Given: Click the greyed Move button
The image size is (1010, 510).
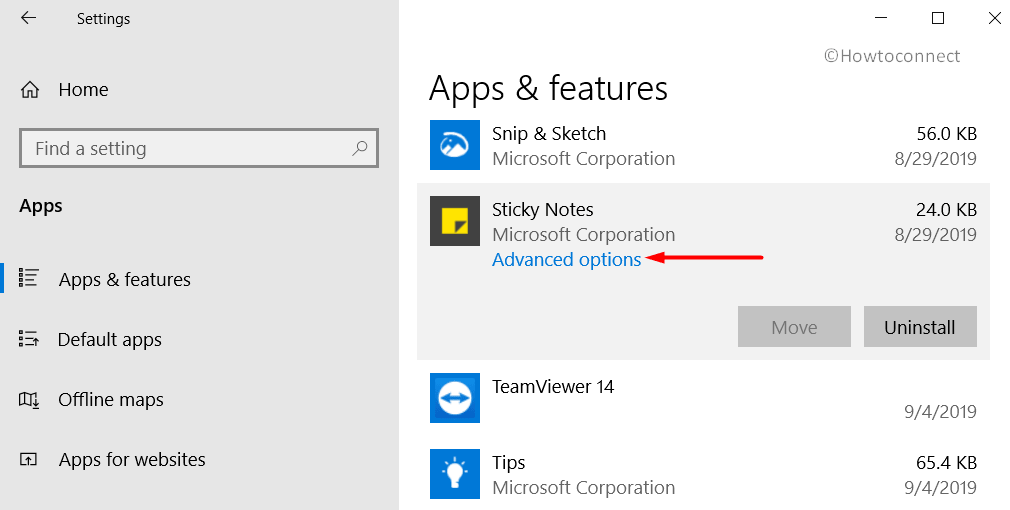Looking at the screenshot, I should coord(794,326).
